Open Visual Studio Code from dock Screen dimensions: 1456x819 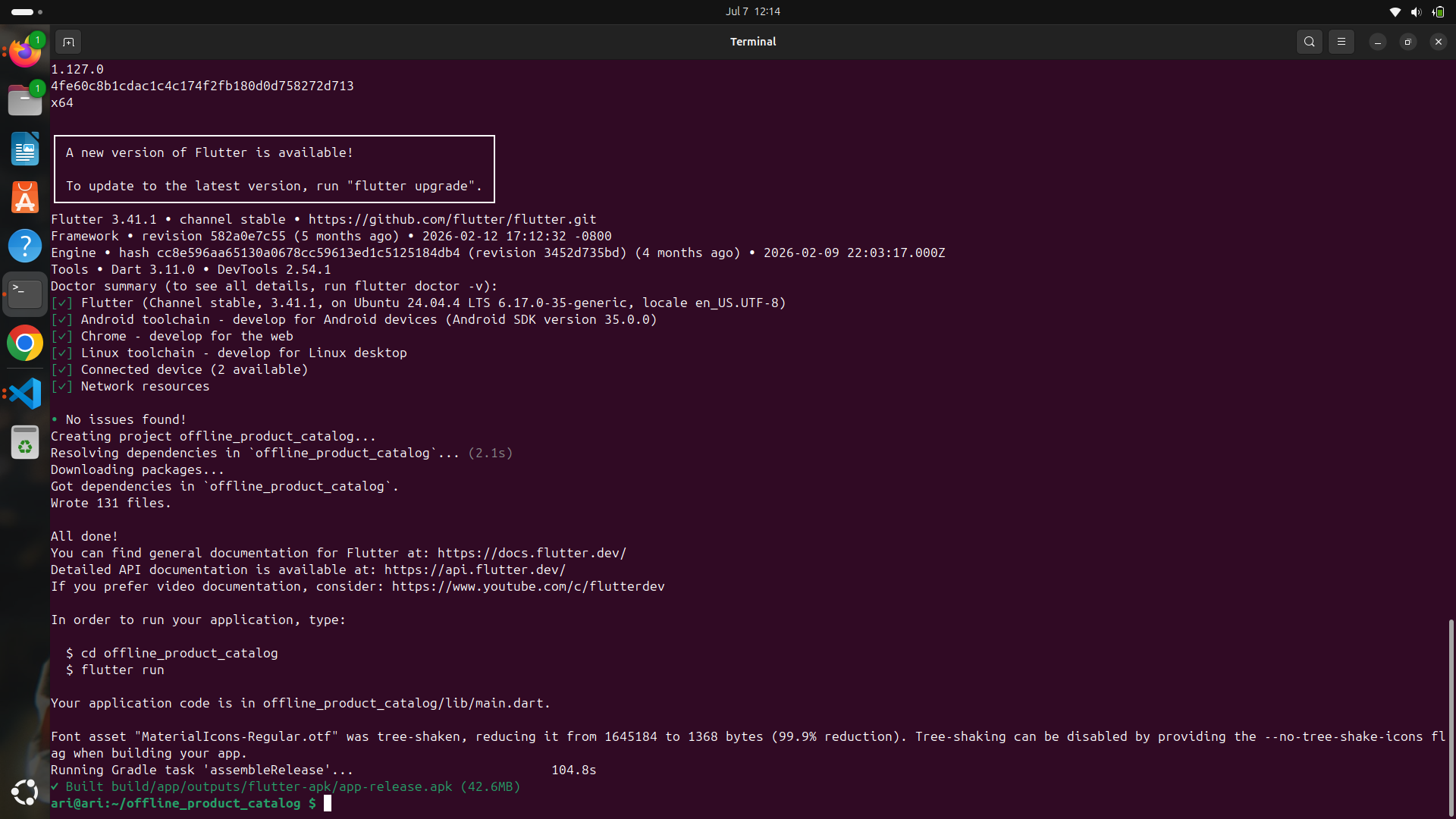click(x=25, y=394)
